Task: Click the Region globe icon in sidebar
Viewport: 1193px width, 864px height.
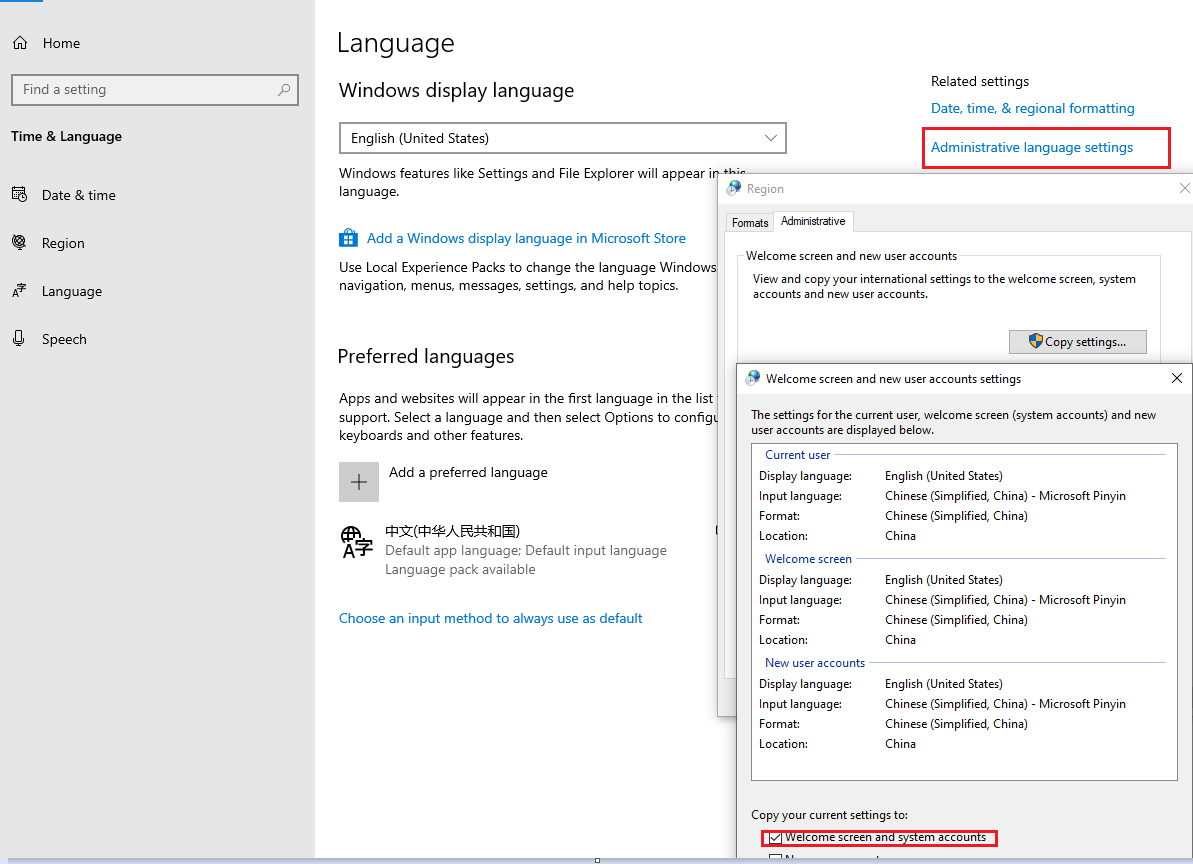Action: point(19,243)
